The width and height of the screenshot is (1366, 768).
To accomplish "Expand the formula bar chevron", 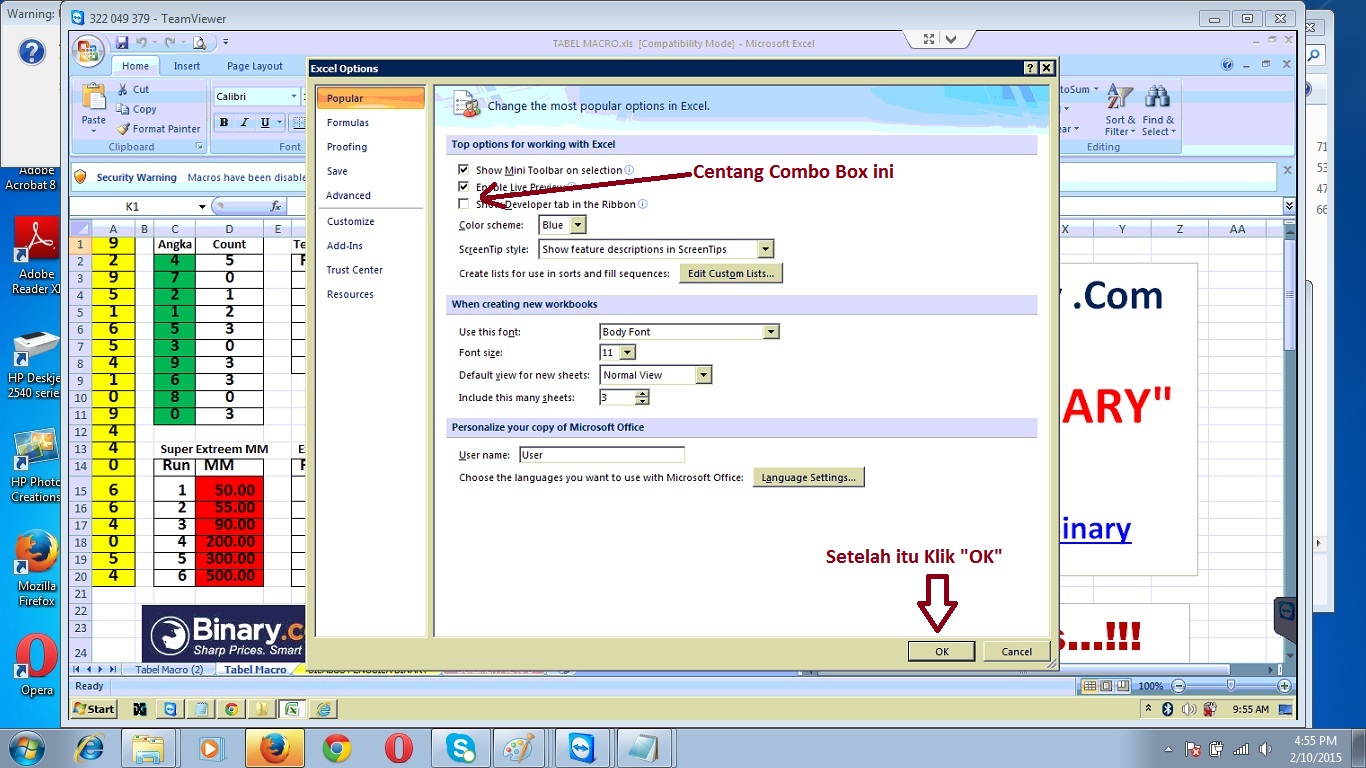I will point(1289,206).
